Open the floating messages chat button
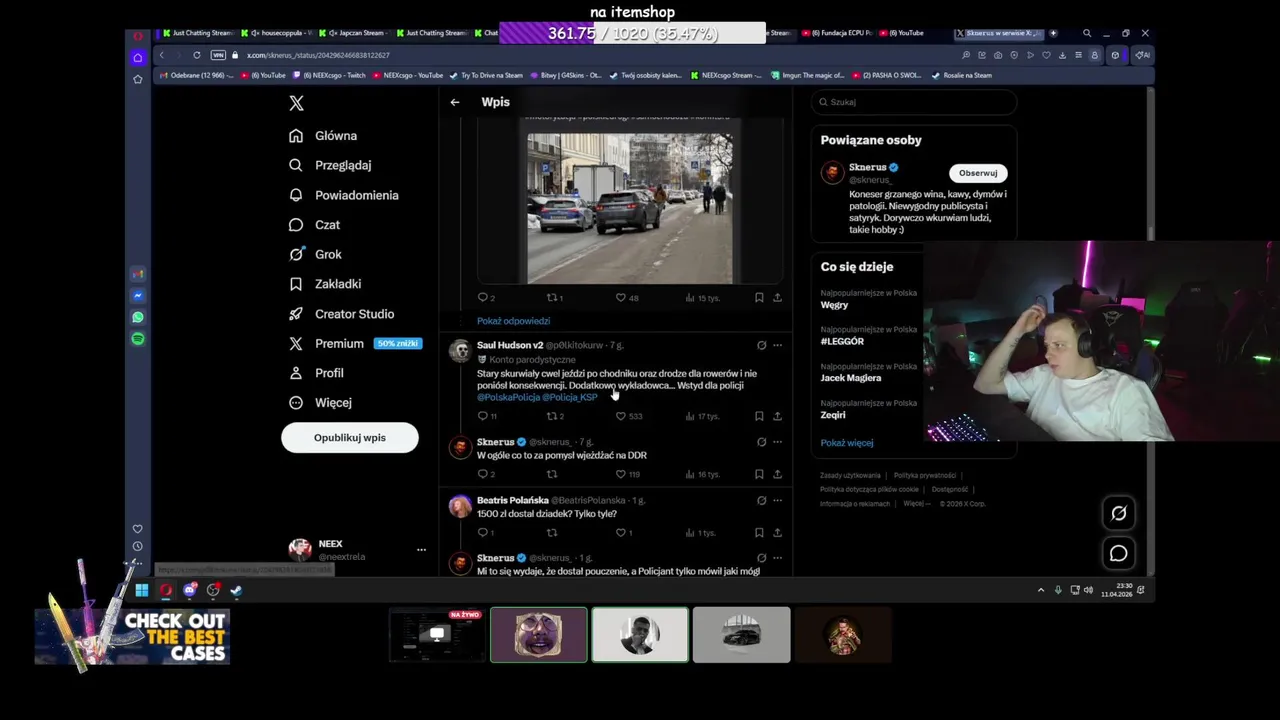The height and width of the screenshot is (720, 1280). pyautogui.click(x=1118, y=553)
